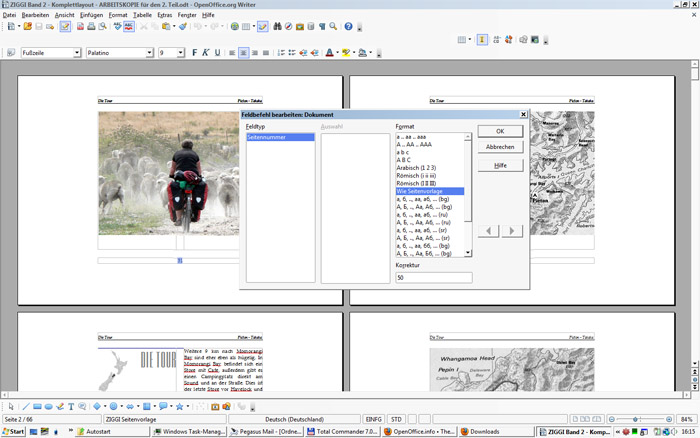
Task: Select the text tool in drawing toolbar
Action: tap(71, 407)
